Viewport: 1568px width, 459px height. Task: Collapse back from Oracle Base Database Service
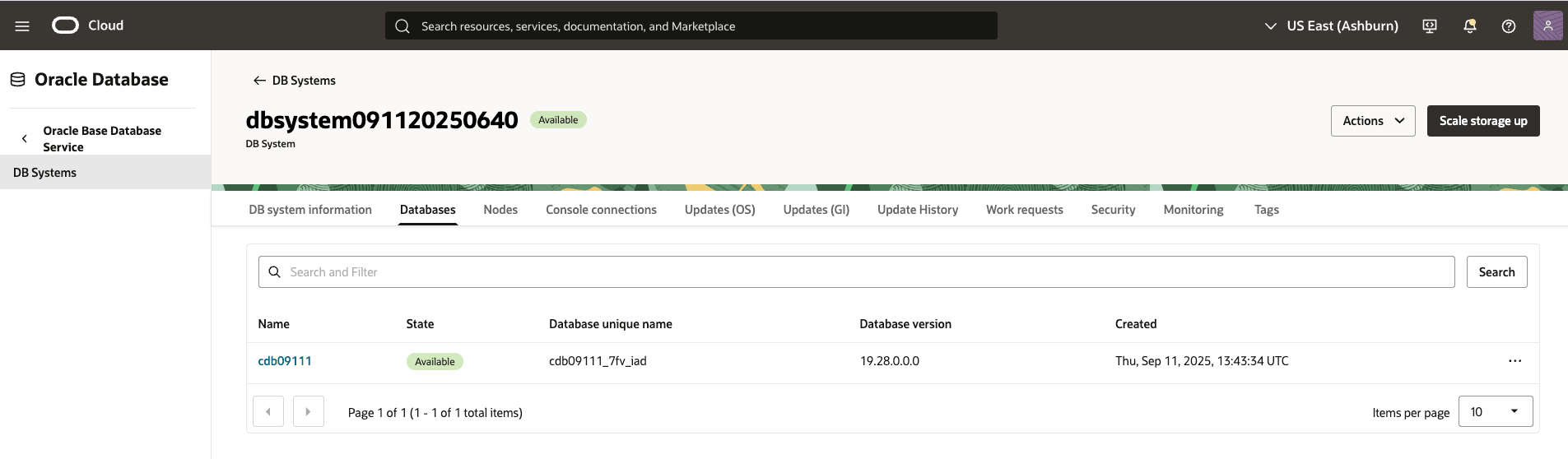[25, 139]
